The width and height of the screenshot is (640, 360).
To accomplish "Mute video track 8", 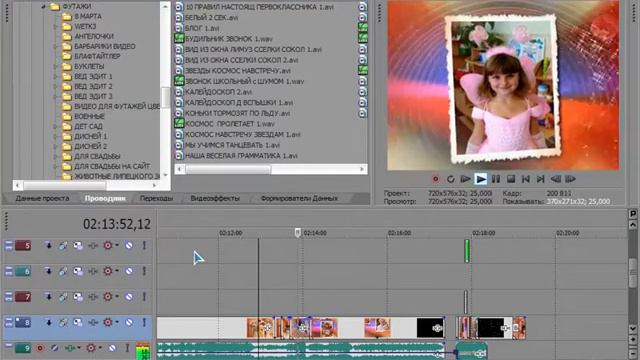I will click(x=129, y=323).
